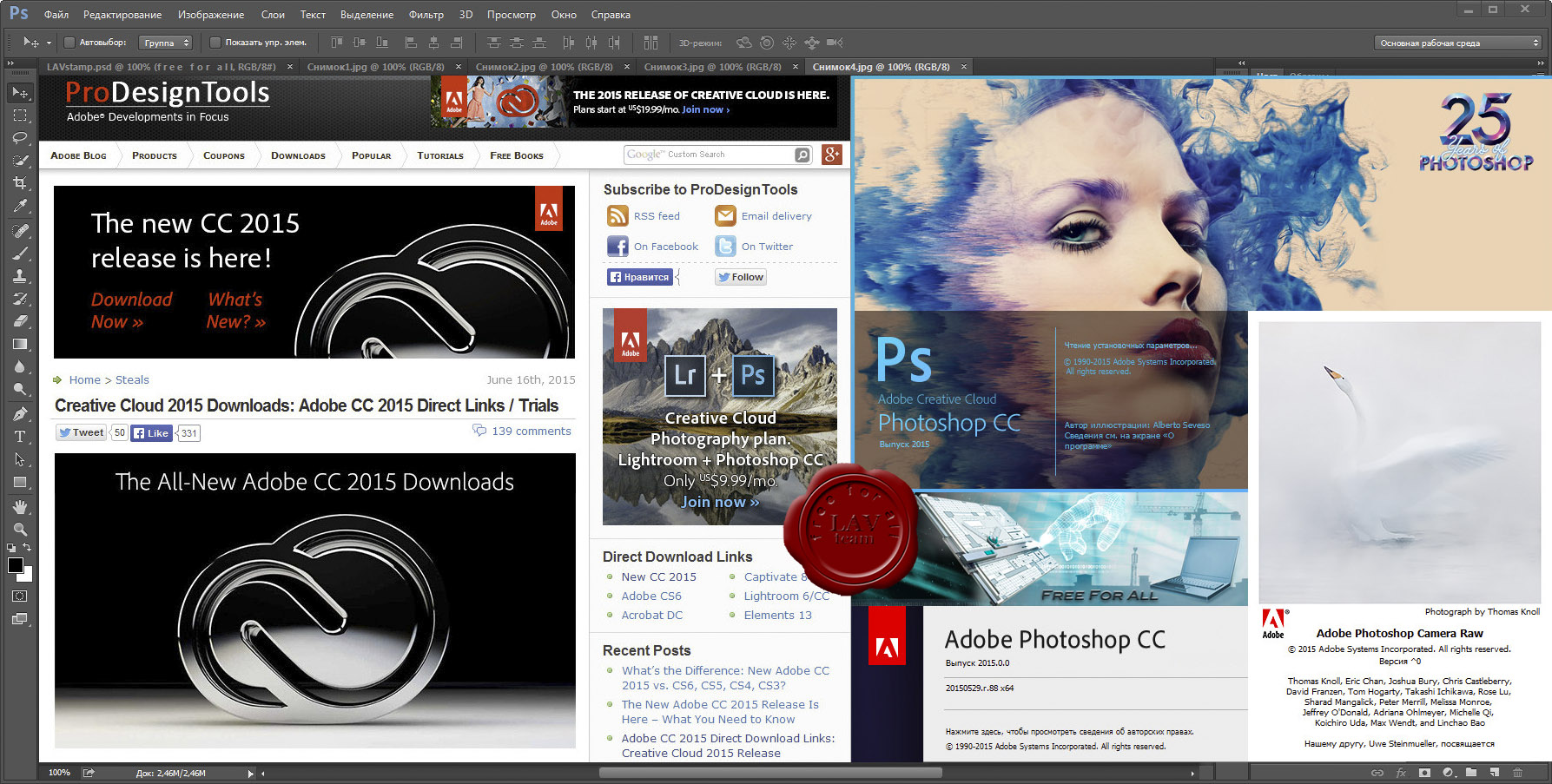Toggle the Показать упр. элем. checkbox
Image resolution: width=1552 pixels, height=784 pixels.
point(215,43)
